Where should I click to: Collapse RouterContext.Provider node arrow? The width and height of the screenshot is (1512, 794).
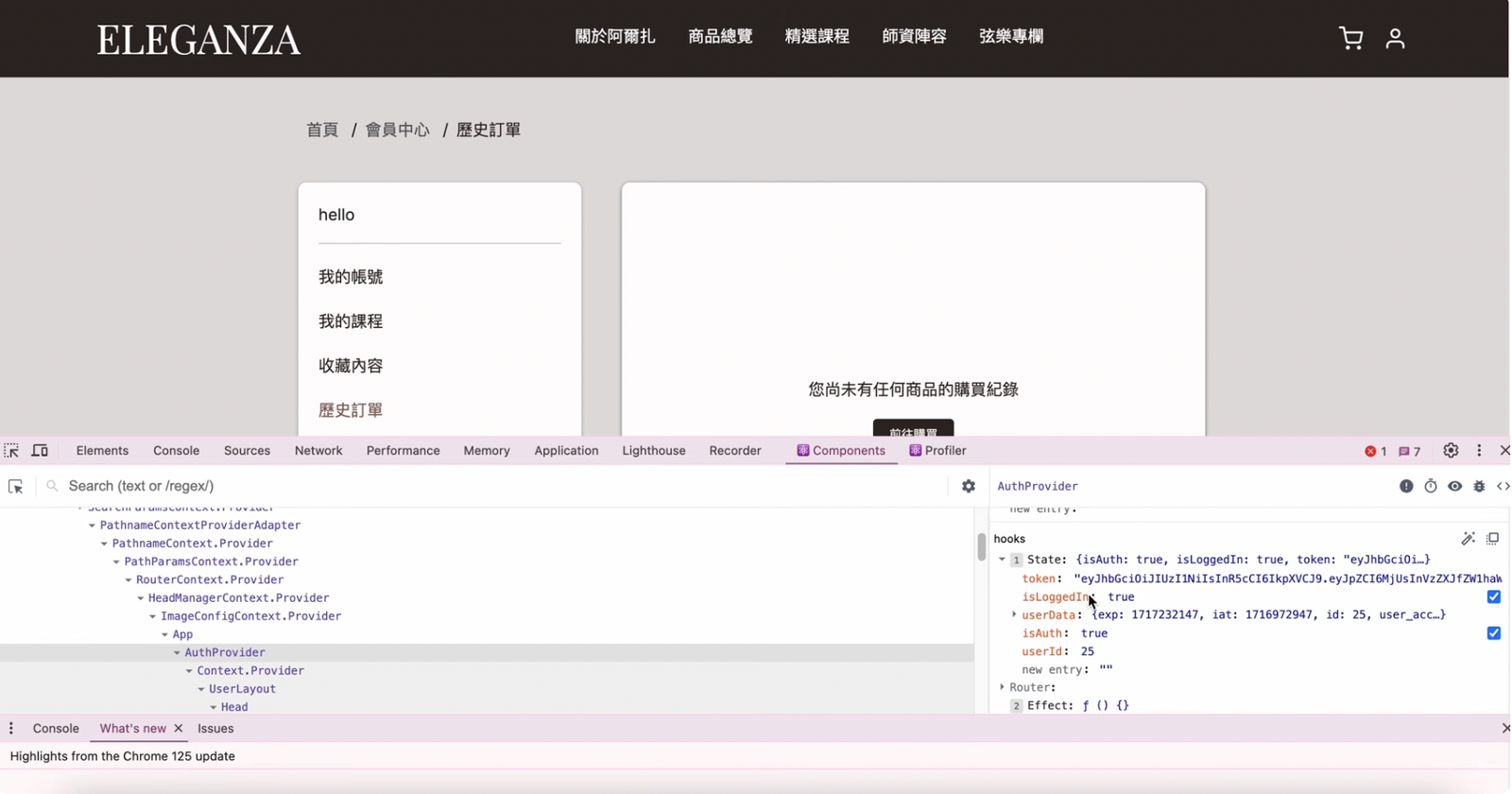[x=128, y=579]
